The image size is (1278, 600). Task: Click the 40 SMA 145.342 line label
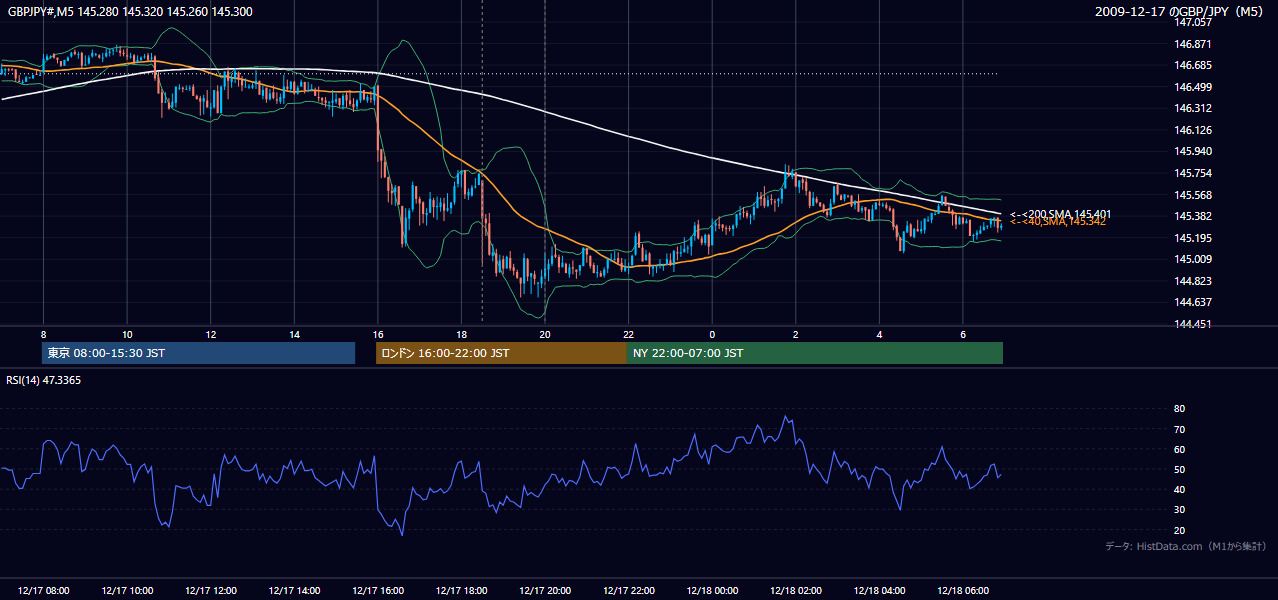tap(1057, 222)
